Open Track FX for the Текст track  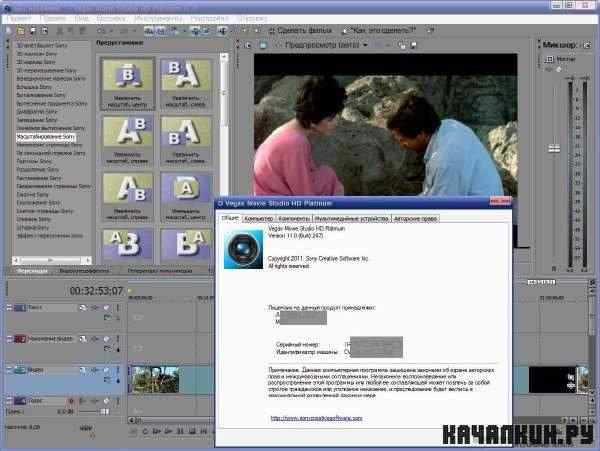(94, 308)
